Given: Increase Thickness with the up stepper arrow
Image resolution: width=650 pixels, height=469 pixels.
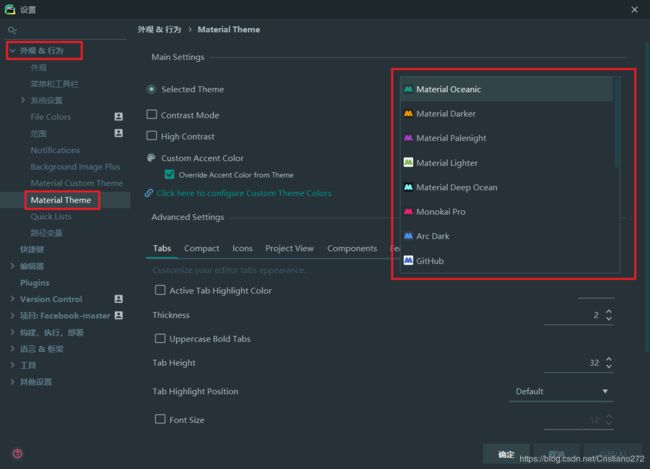Looking at the screenshot, I should (x=609, y=312).
